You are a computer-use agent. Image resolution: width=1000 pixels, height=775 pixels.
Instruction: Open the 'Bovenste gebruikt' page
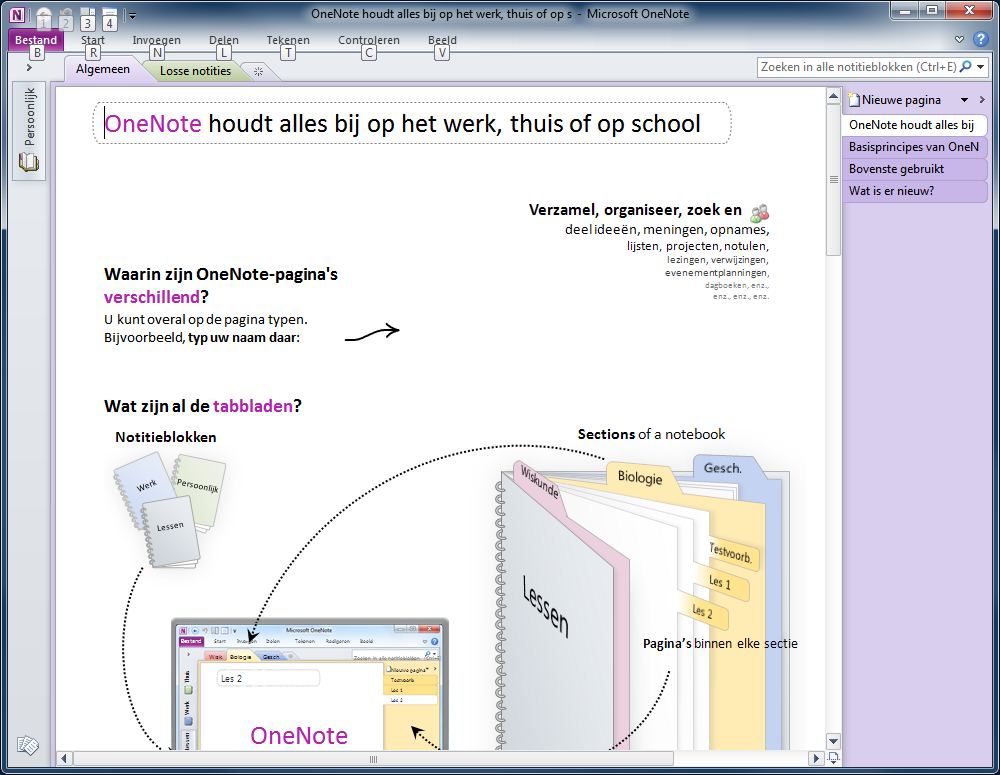914,169
